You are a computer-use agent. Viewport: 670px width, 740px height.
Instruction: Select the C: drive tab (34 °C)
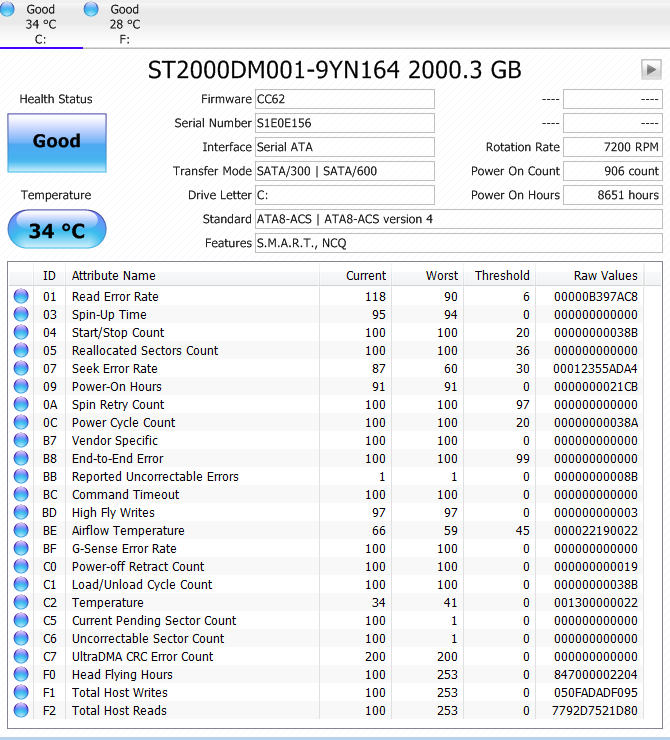[41, 24]
